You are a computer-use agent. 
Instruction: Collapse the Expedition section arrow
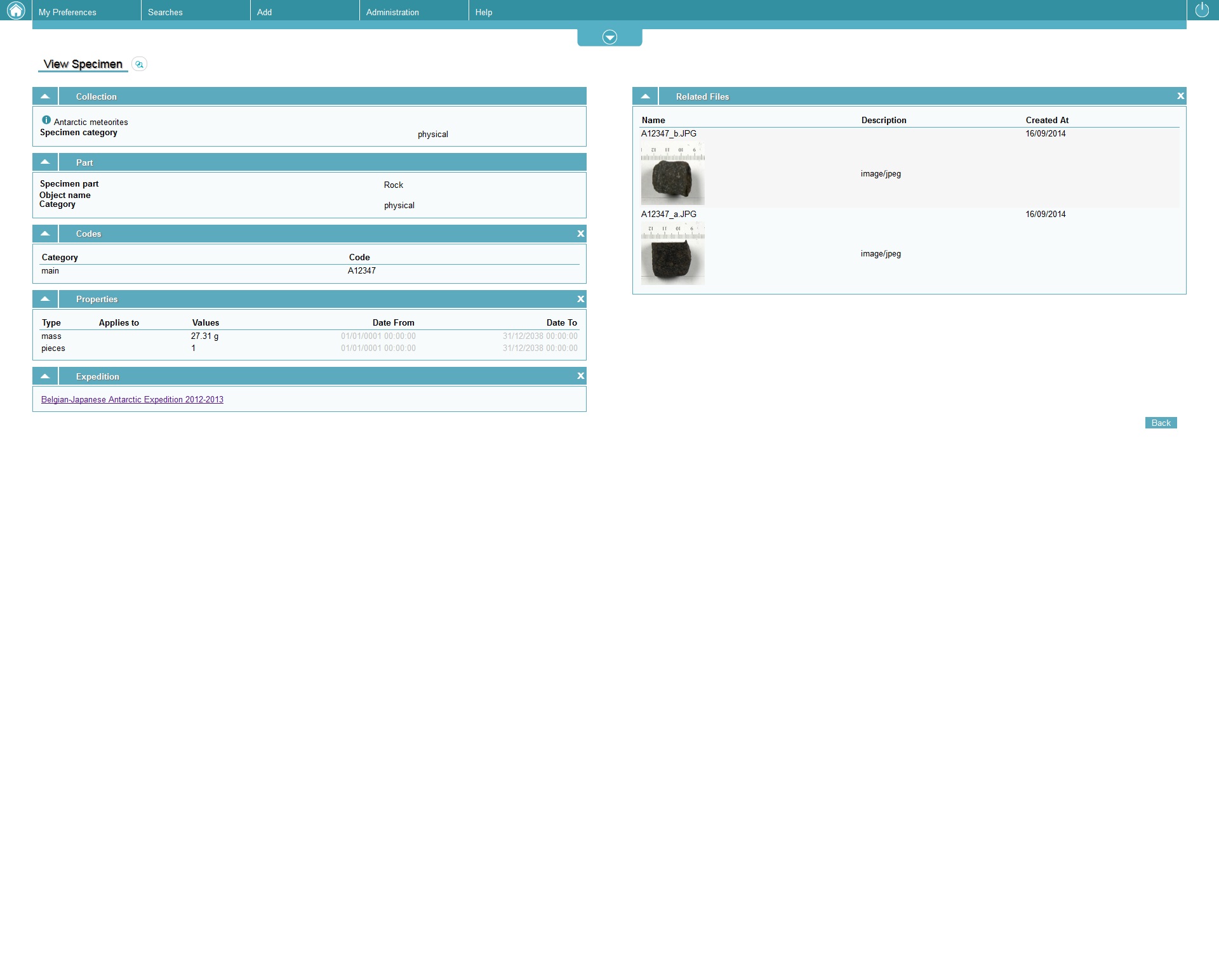[x=45, y=376]
